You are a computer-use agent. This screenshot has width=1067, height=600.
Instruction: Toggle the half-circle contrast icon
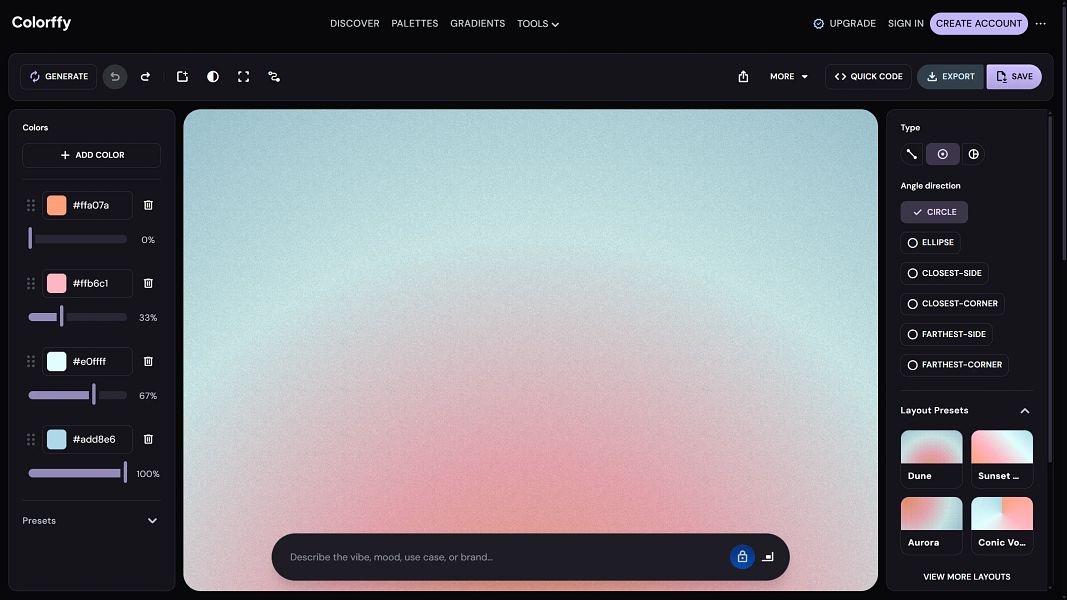pyautogui.click(x=213, y=77)
